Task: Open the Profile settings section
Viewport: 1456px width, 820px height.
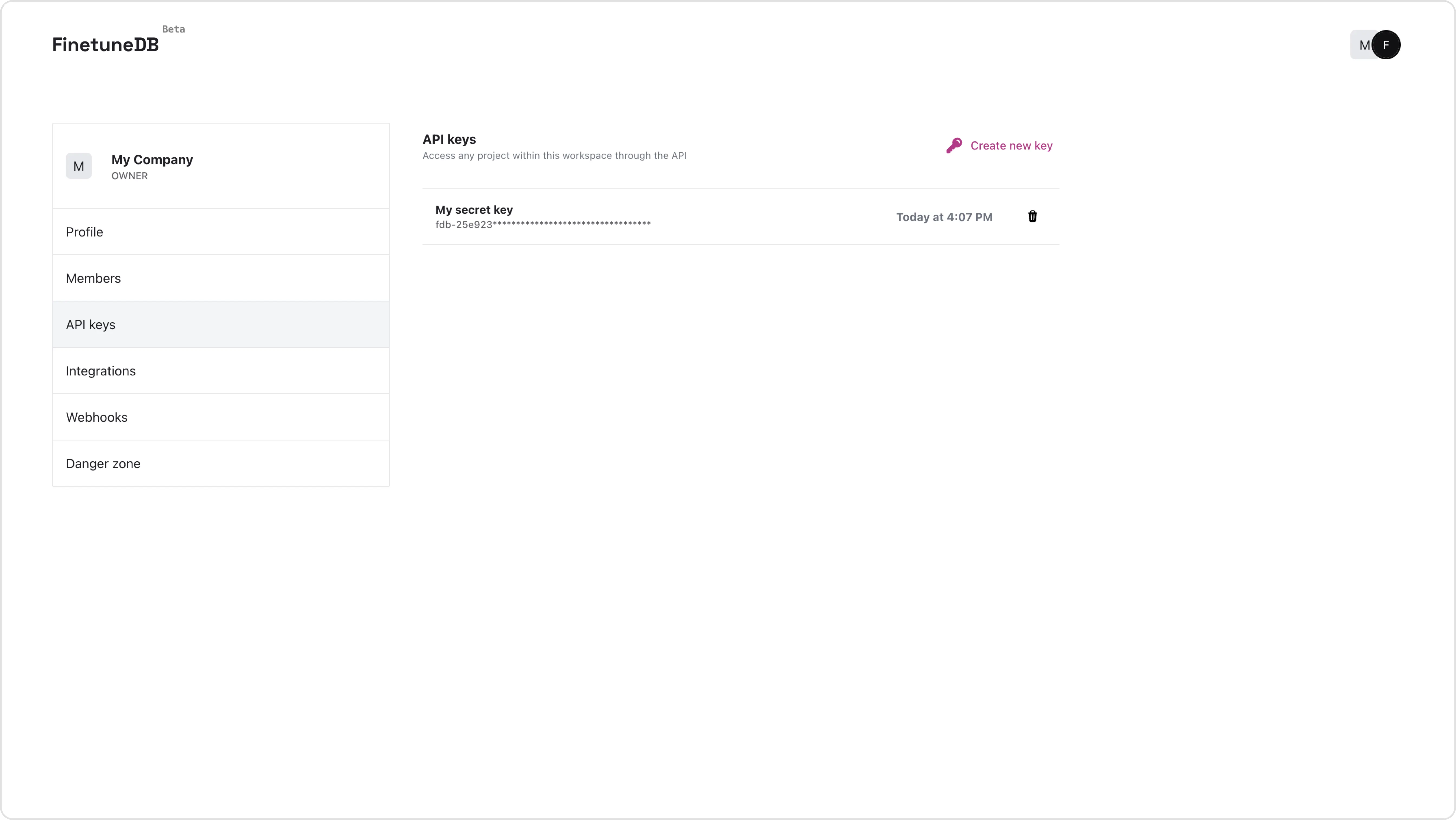Action: [84, 232]
